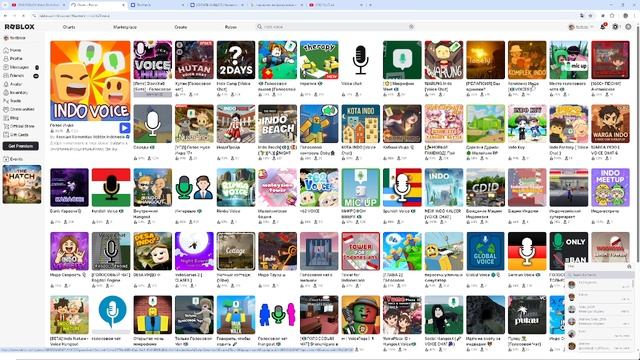Open the RIMBA VOICE game
The image size is (640, 360).
tap(236, 187)
